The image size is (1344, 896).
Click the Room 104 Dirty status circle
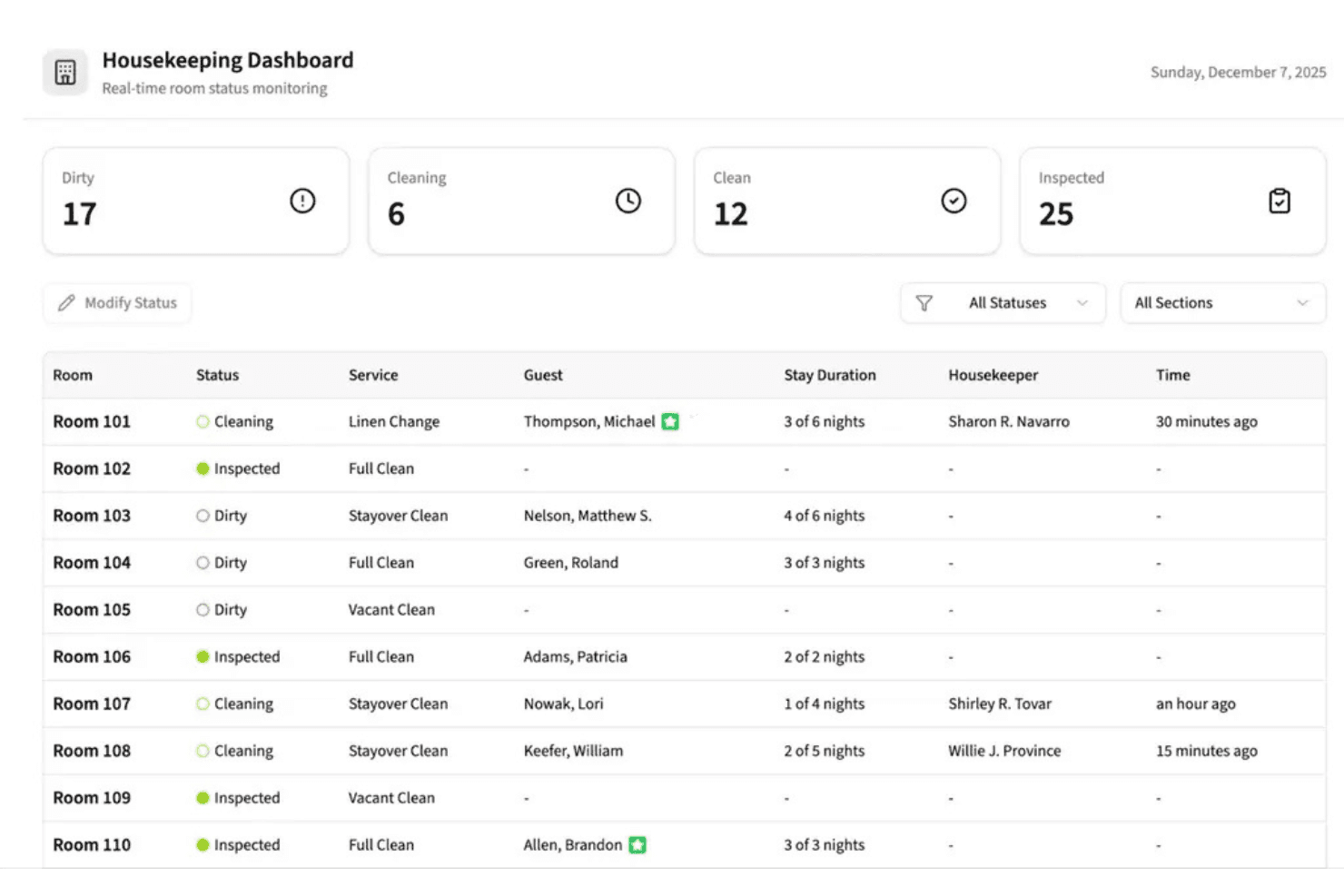(x=203, y=563)
